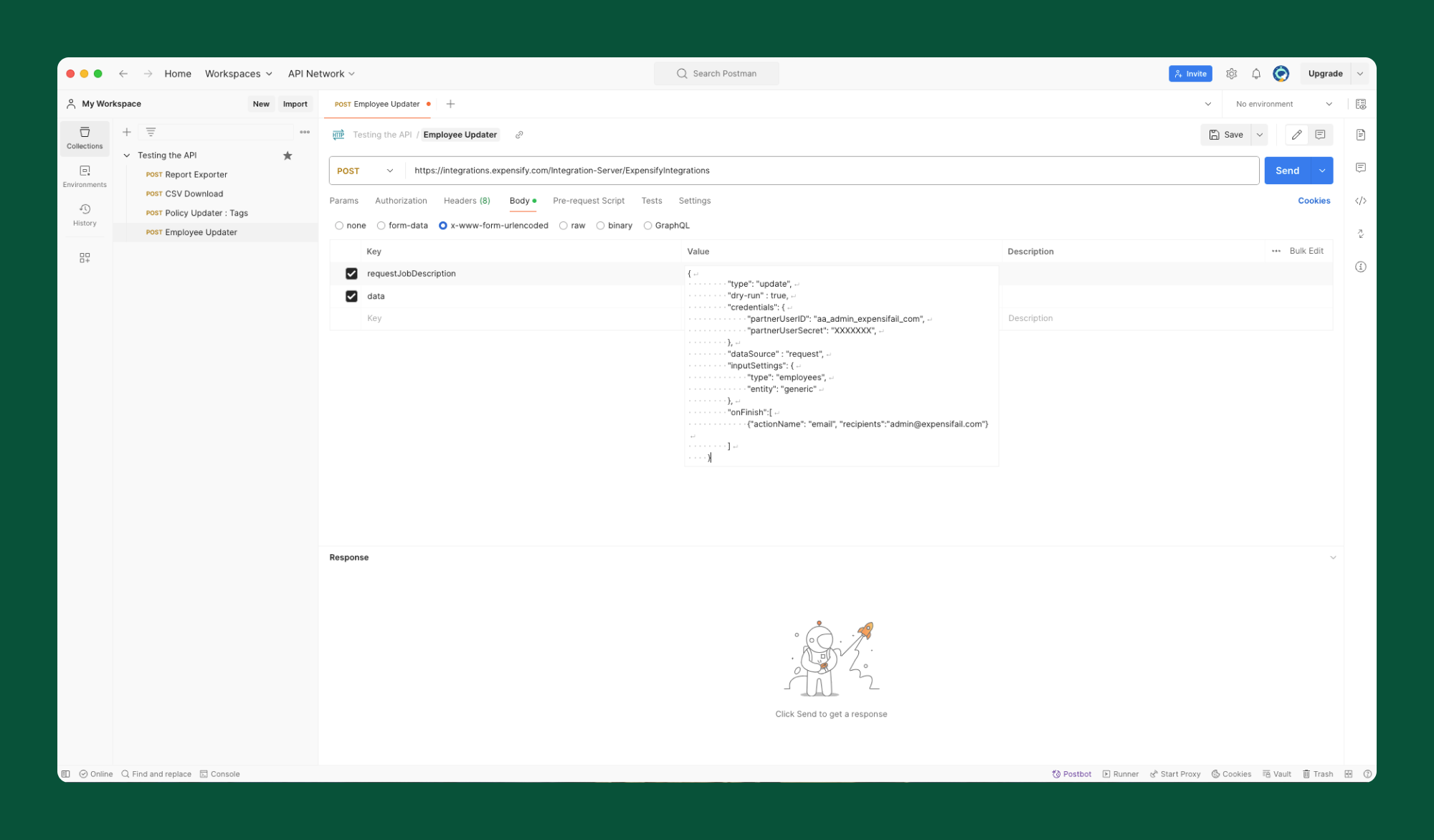Click the Bulk Edit link
Screen dimensions: 1434x840
(1306, 250)
